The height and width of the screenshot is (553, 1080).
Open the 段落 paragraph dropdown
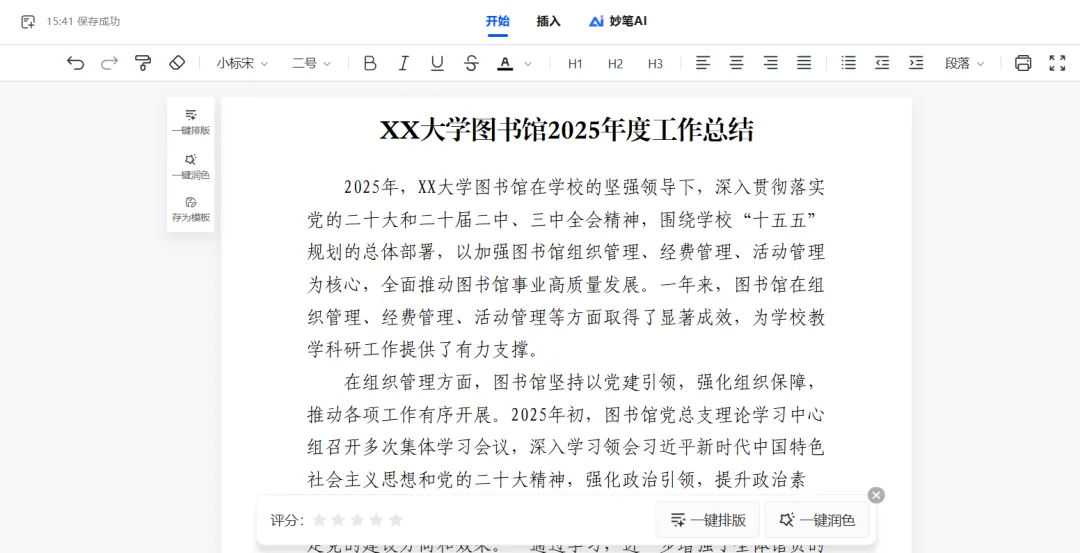tap(964, 63)
